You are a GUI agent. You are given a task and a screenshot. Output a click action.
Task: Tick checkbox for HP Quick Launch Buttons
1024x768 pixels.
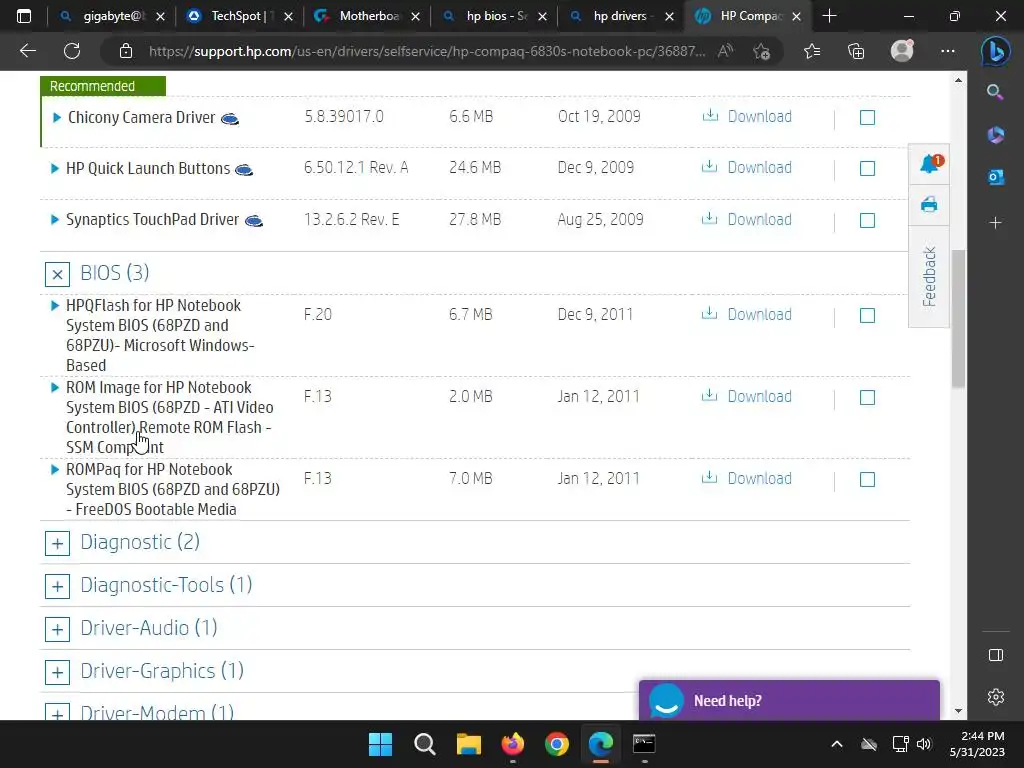tap(867, 168)
